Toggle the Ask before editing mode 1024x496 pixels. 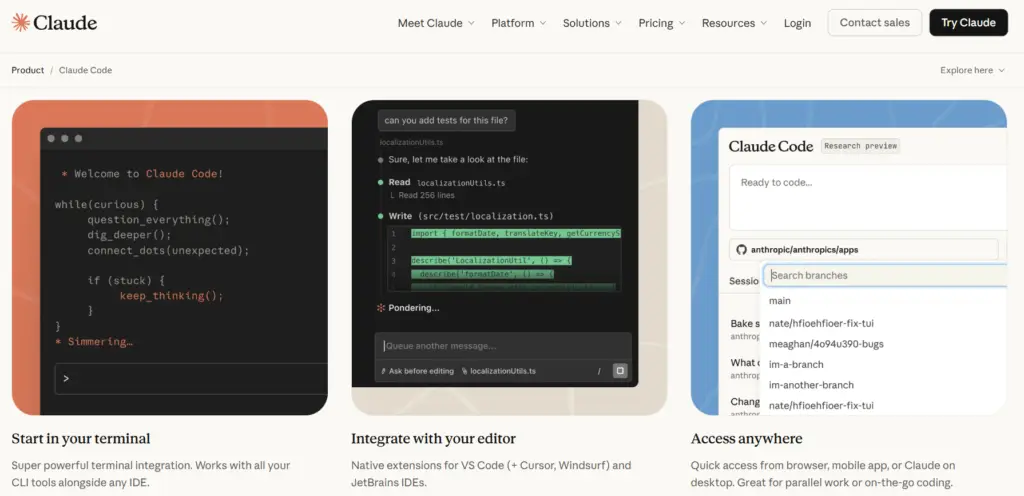click(417, 371)
